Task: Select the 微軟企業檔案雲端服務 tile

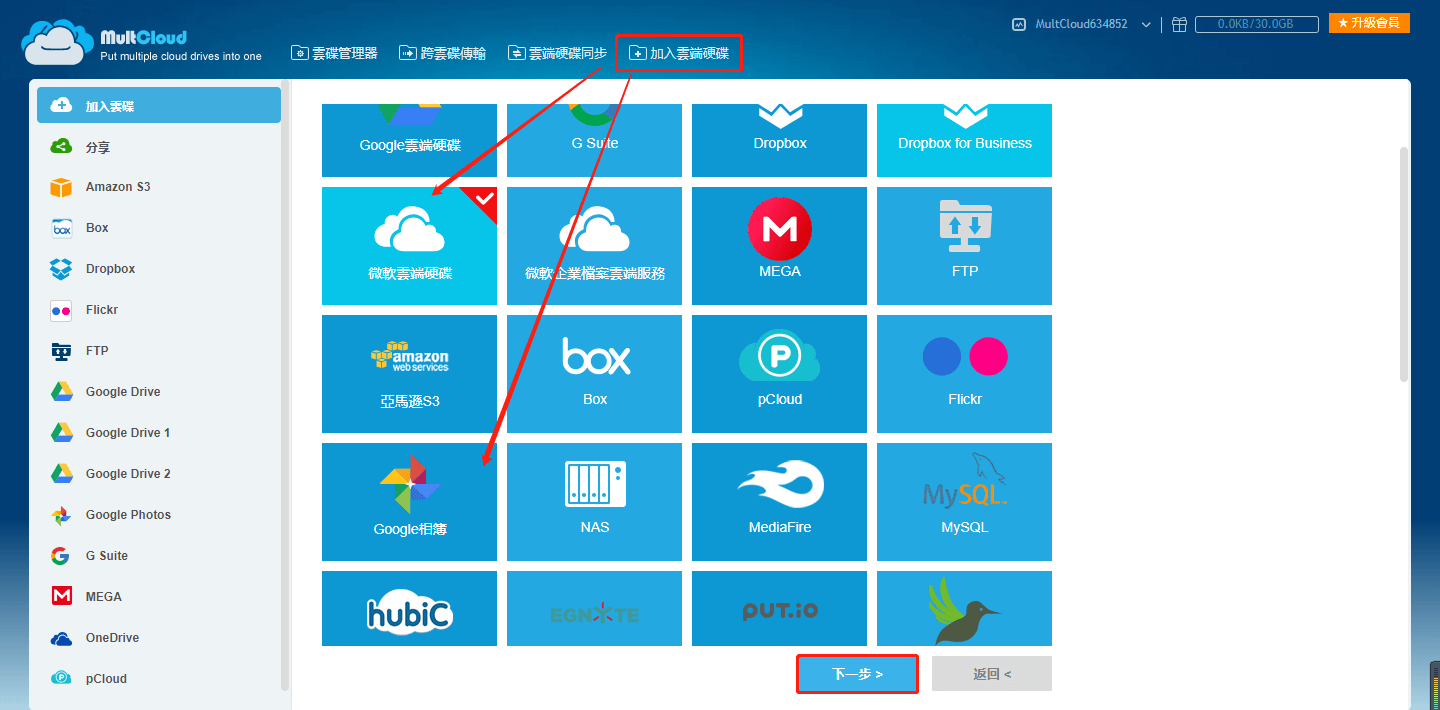Action: point(594,246)
